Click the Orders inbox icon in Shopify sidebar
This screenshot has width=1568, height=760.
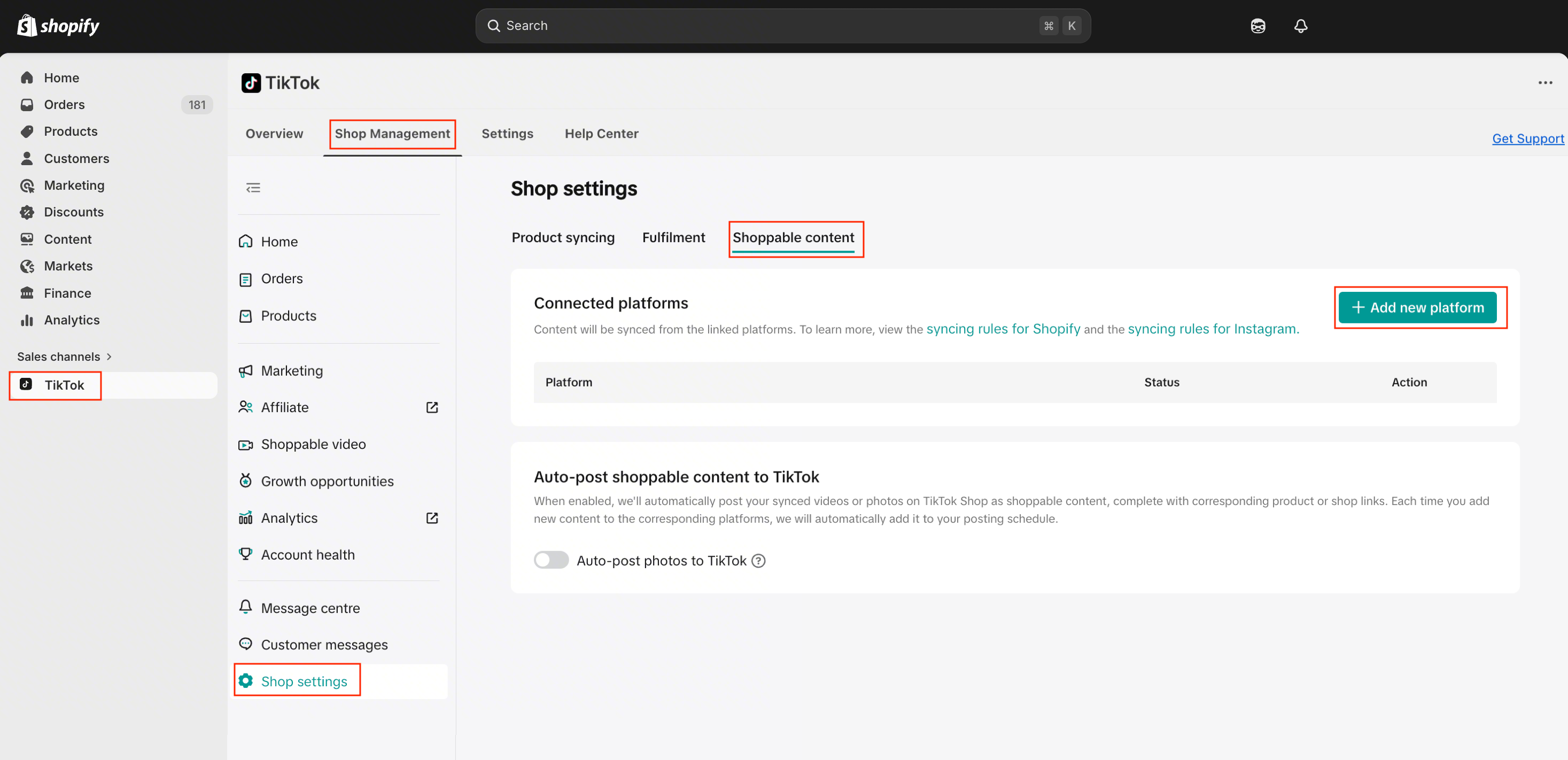27,105
